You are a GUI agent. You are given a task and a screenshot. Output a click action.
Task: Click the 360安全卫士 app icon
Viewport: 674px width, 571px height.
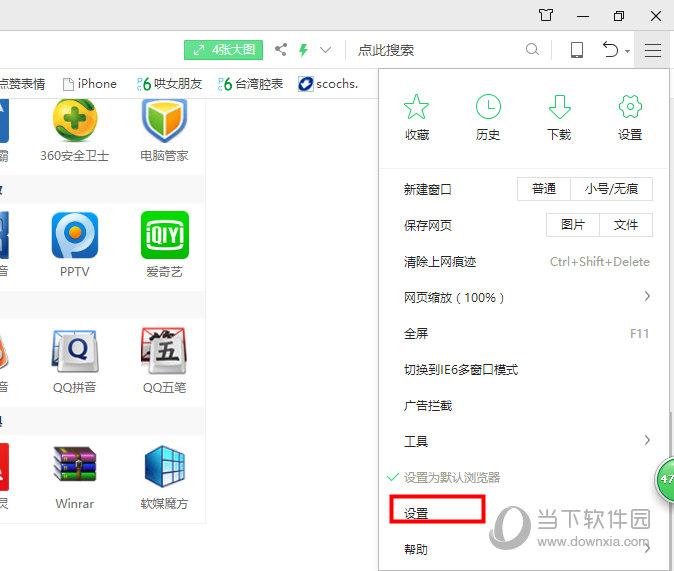pyautogui.click(x=75, y=120)
